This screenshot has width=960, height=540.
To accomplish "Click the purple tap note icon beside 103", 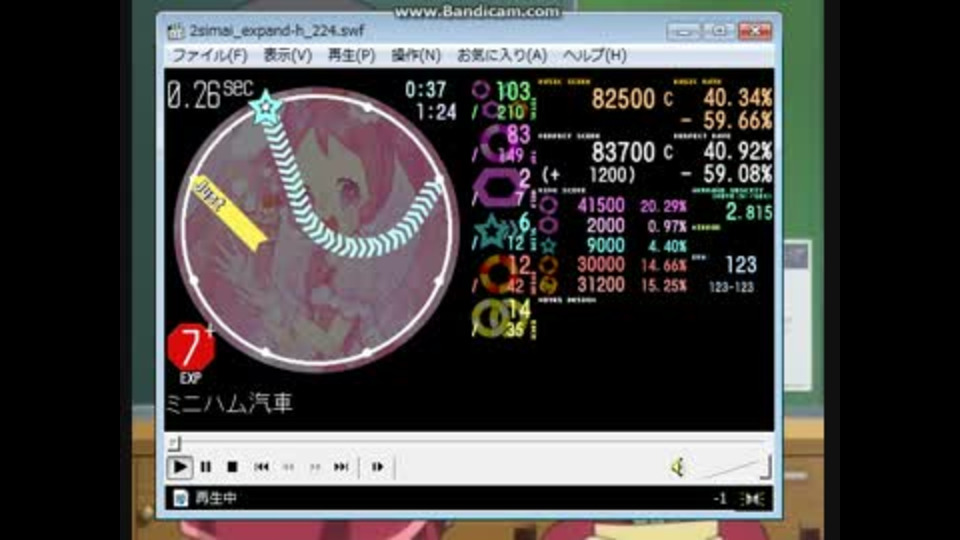I will 481,91.
